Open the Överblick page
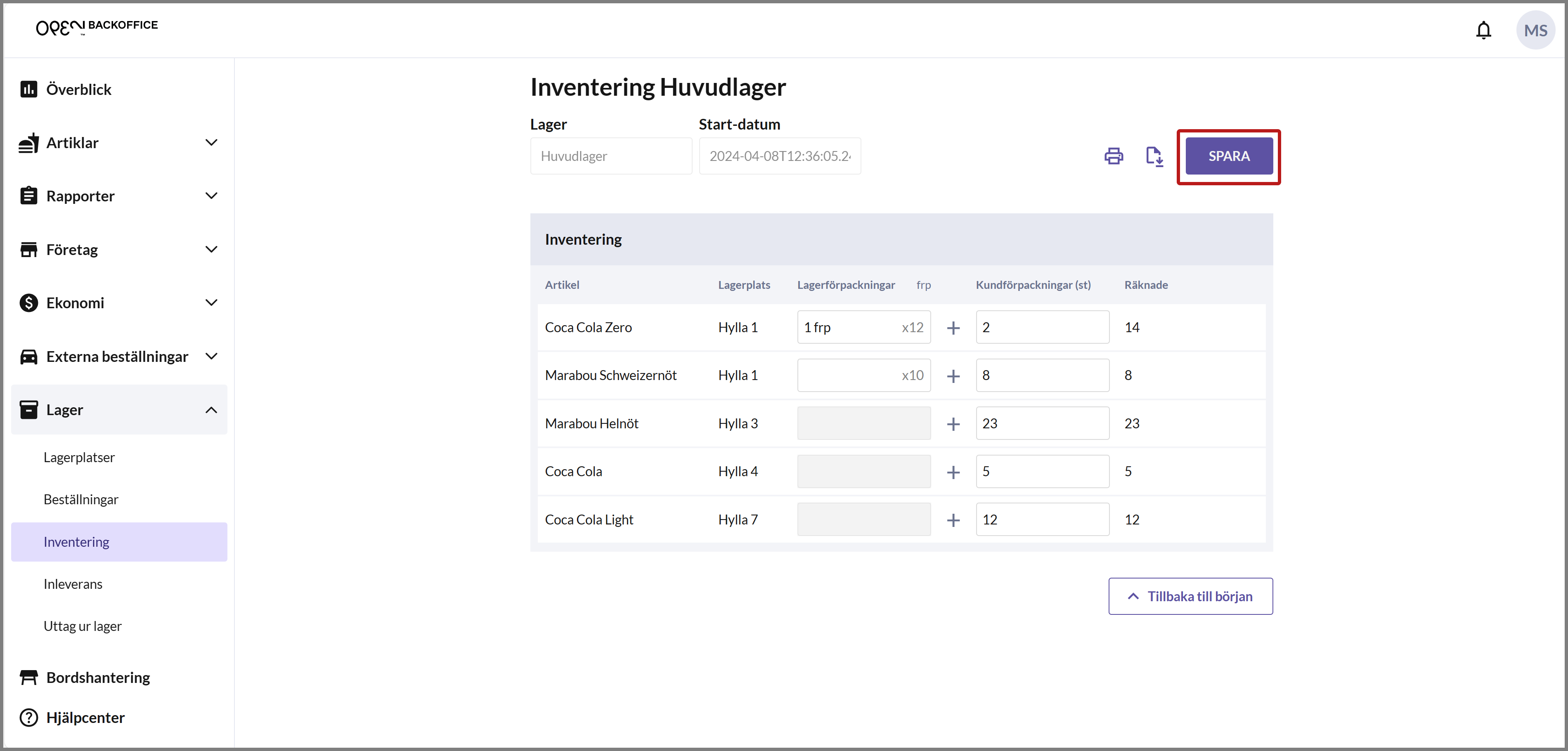 pyautogui.click(x=78, y=90)
